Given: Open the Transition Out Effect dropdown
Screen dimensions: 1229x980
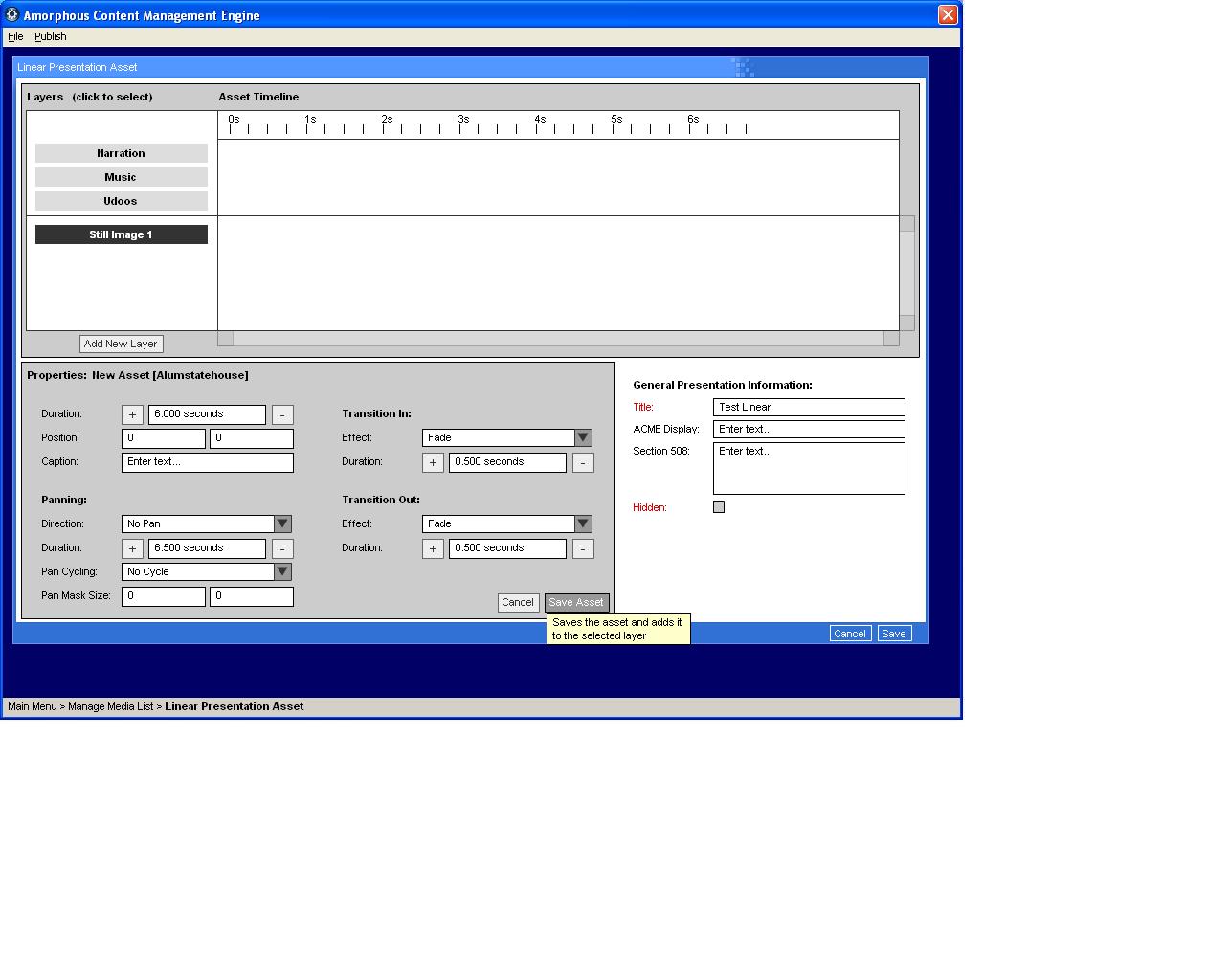Looking at the screenshot, I should tap(507, 523).
